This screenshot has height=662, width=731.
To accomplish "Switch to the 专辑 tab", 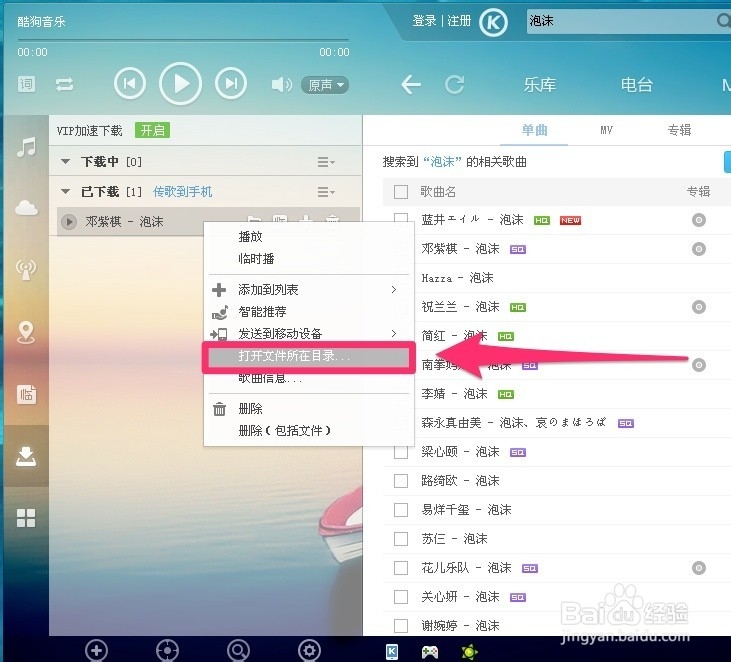I will (679, 130).
